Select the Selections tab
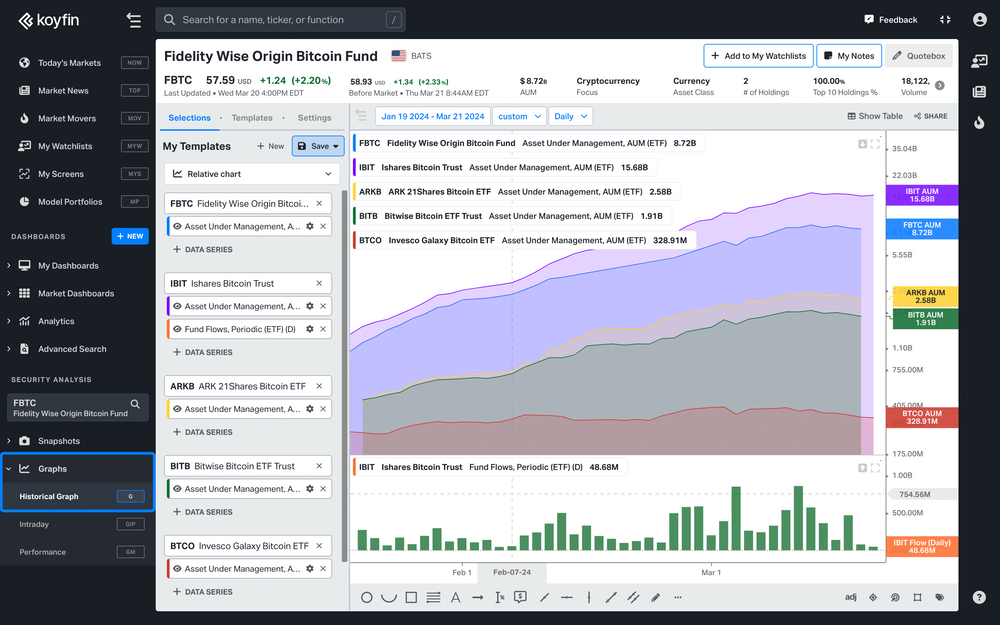 [189, 117]
